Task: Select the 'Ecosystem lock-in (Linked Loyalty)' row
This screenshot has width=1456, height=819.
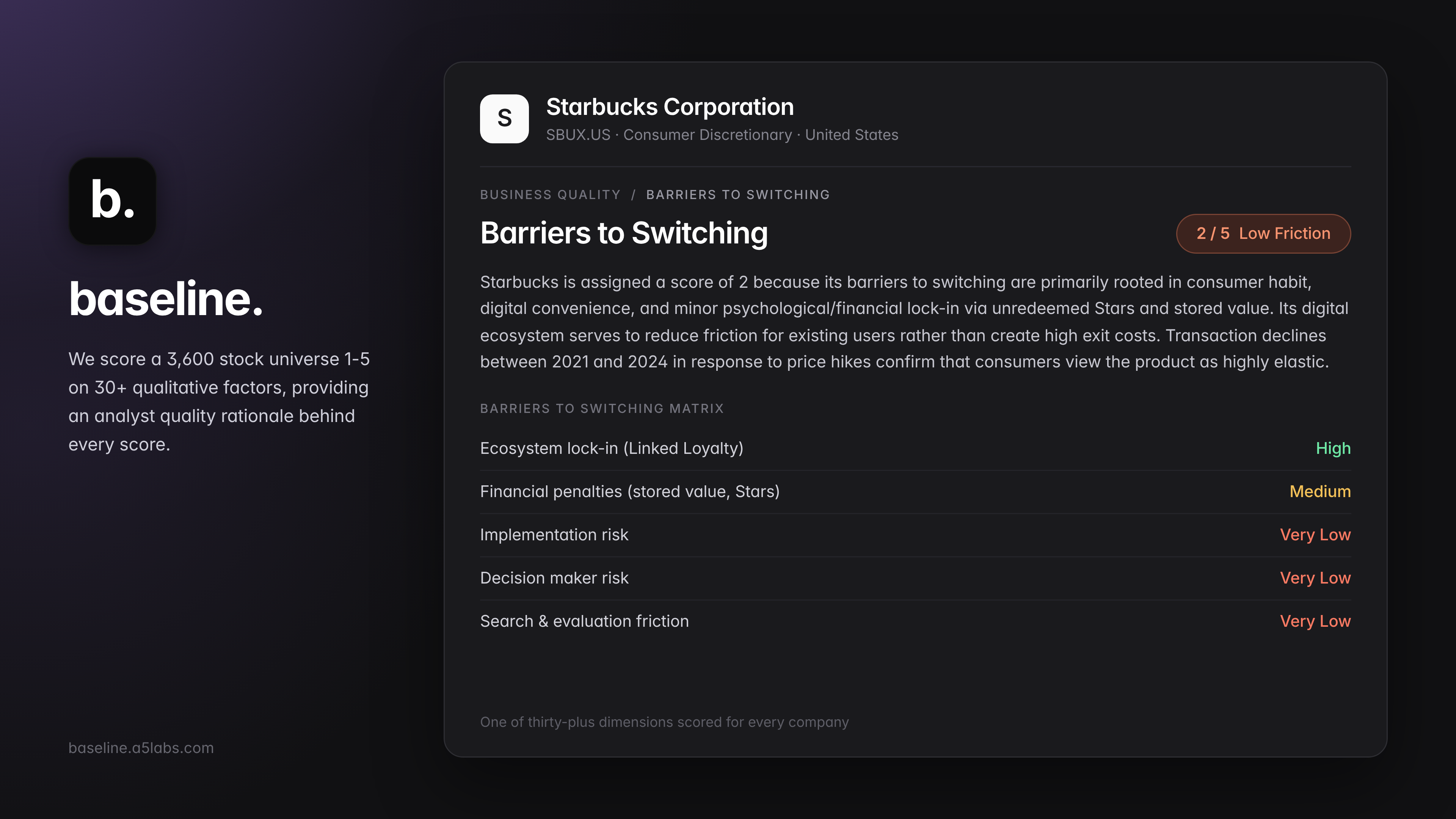Action: [915, 448]
